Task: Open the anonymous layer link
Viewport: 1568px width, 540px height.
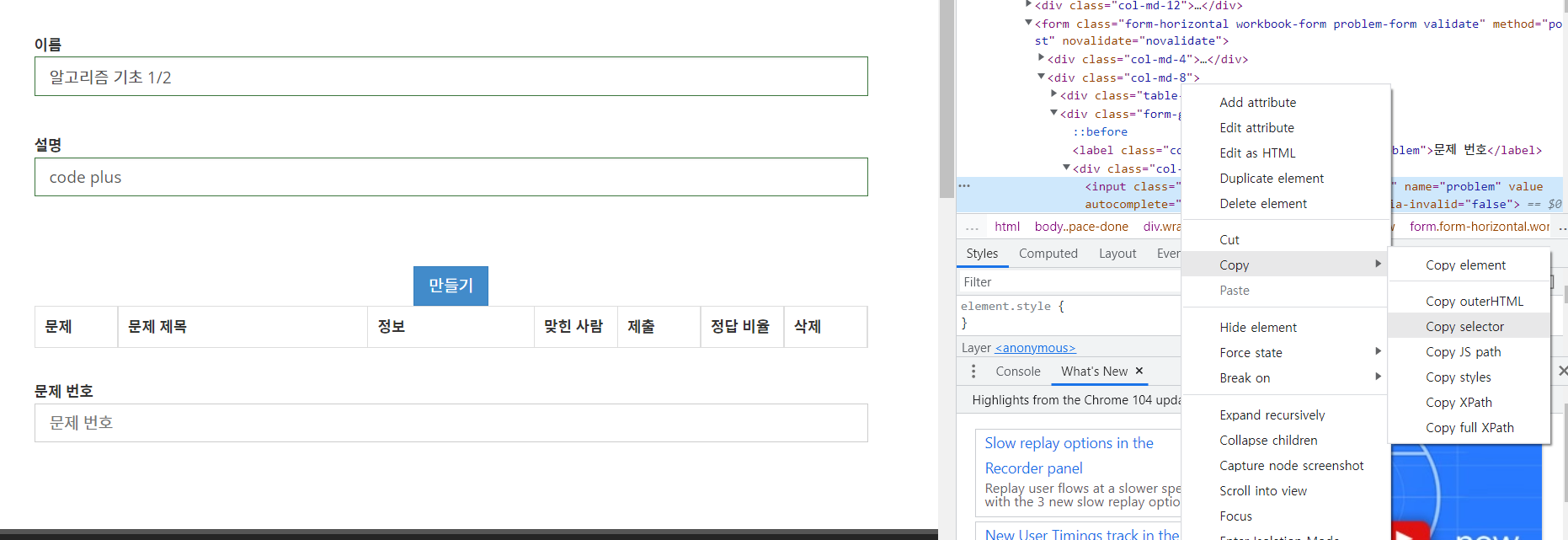Action: pos(1035,348)
